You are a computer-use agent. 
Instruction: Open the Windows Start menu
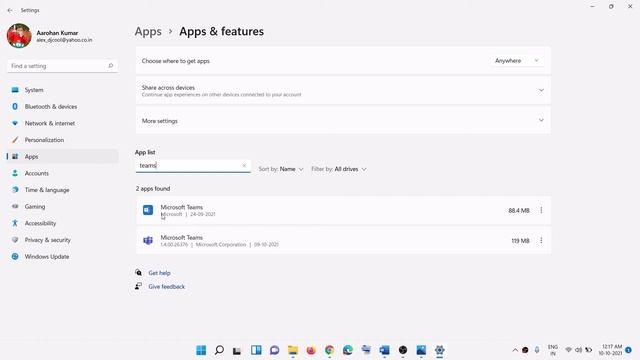pos(201,350)
